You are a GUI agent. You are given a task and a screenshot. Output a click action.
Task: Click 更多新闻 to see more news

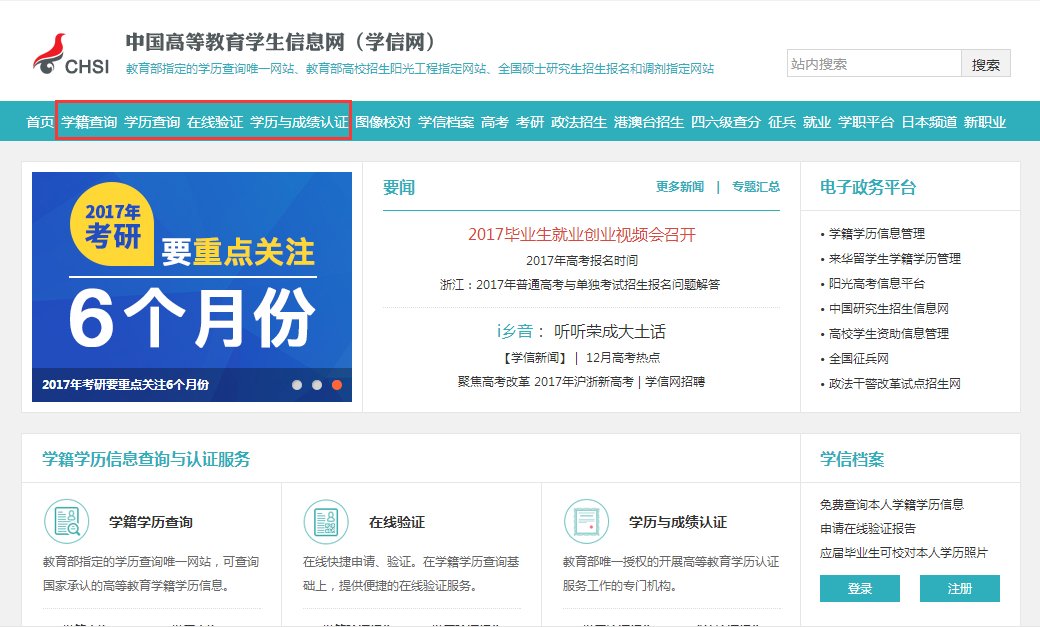678,187
